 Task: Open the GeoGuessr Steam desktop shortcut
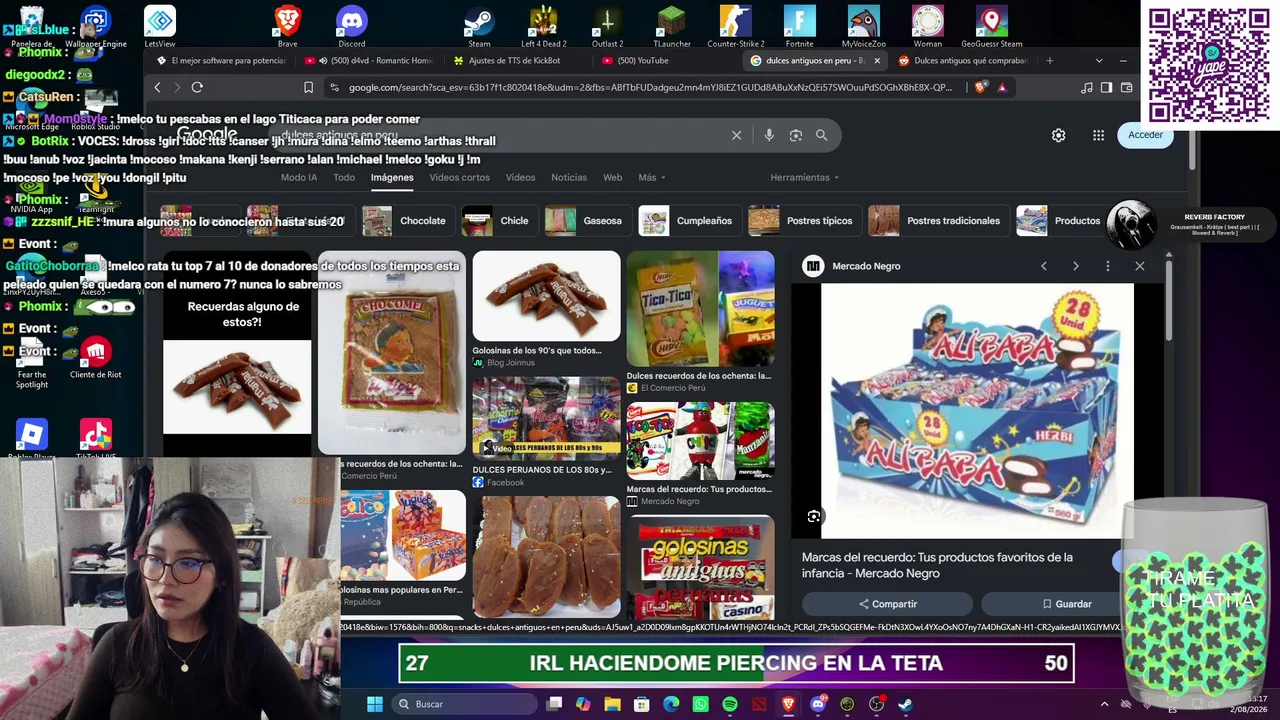pos(992,25)
